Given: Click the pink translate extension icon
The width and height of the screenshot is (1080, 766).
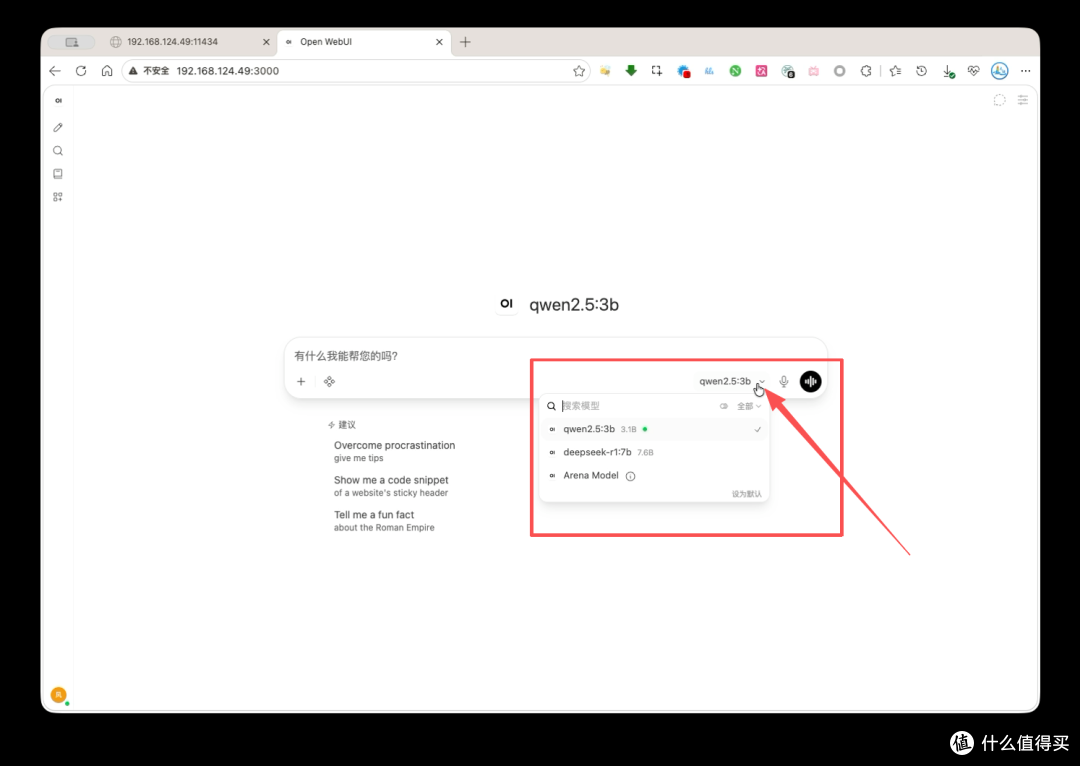Looking at the screenshot, I should coord(761,70).
